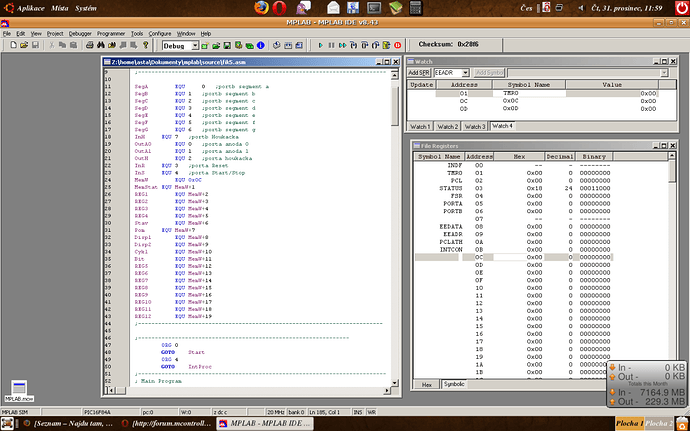
Task: Launch Opera from the top panel
Action: click(279, 7)
